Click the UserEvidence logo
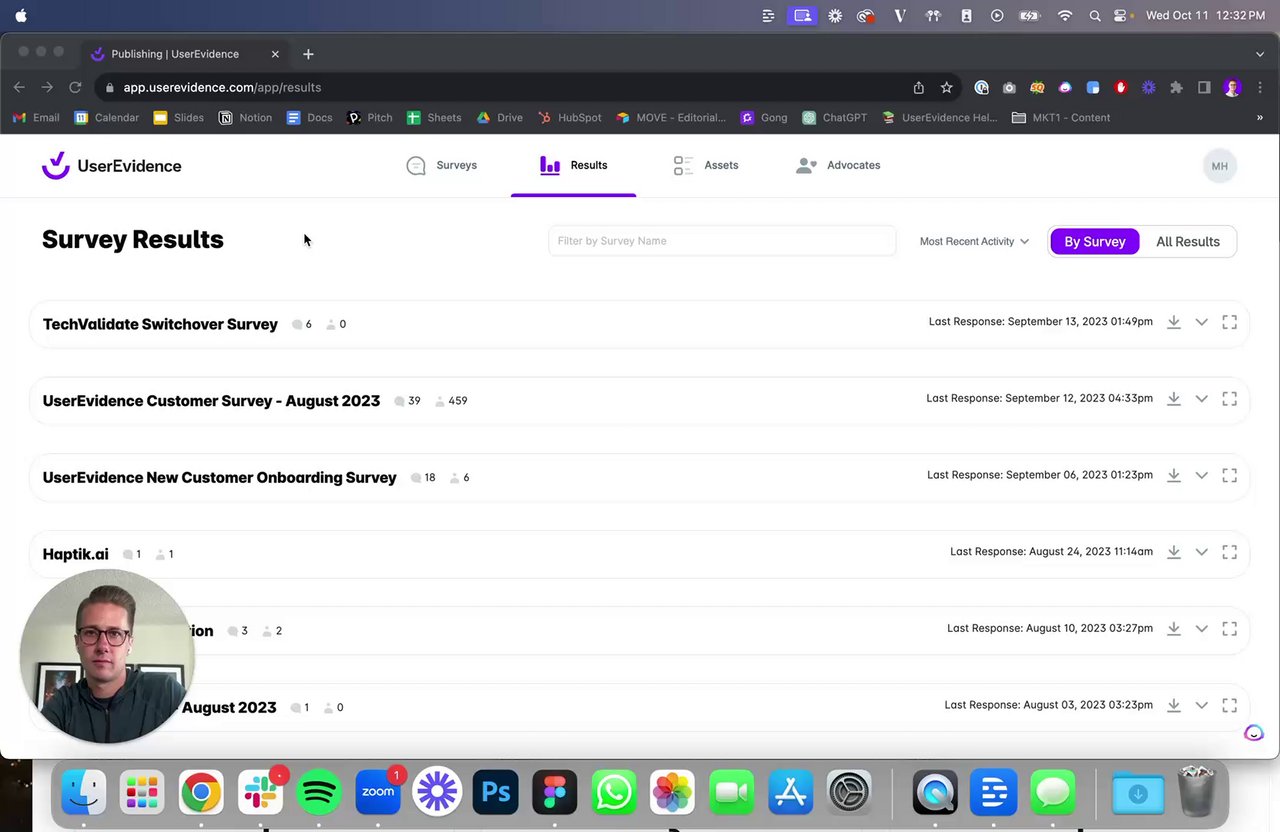The height and width of the screenshot is (832, 1280). (111, 166)
